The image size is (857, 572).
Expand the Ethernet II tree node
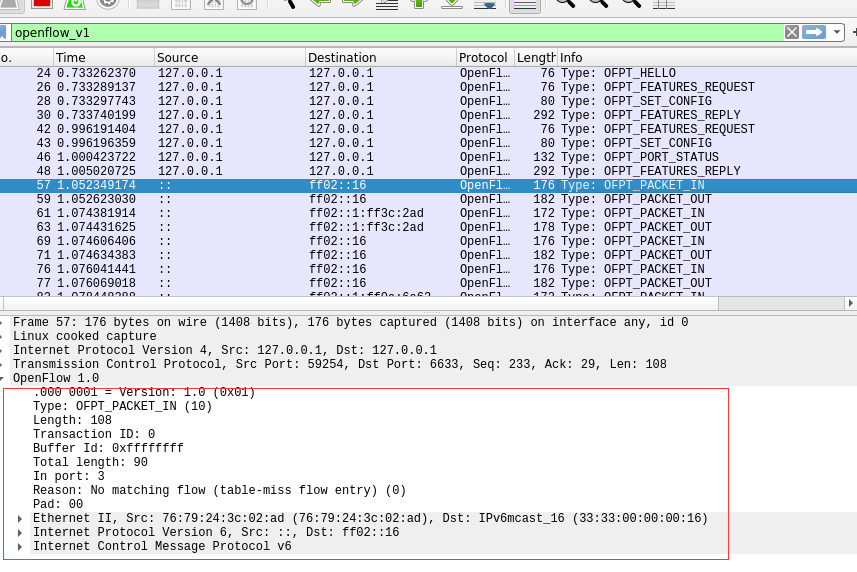[x=20, y=518]
